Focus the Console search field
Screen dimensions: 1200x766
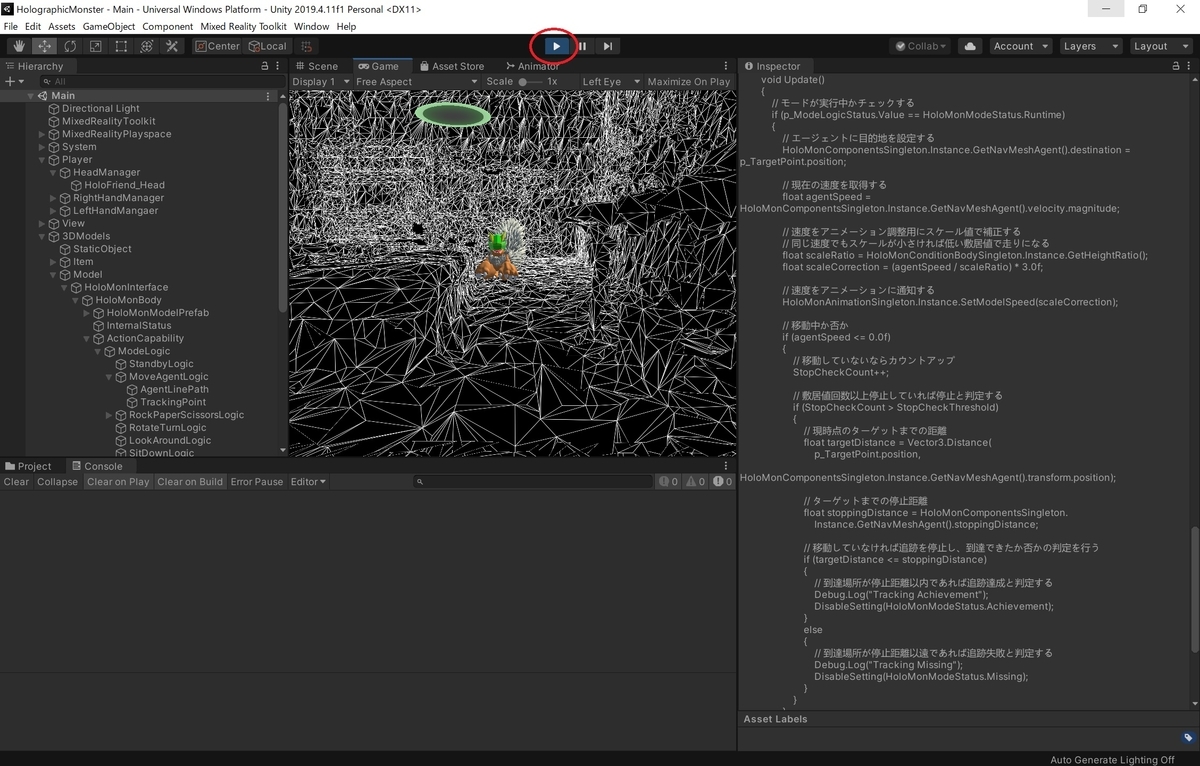(531, 482)
